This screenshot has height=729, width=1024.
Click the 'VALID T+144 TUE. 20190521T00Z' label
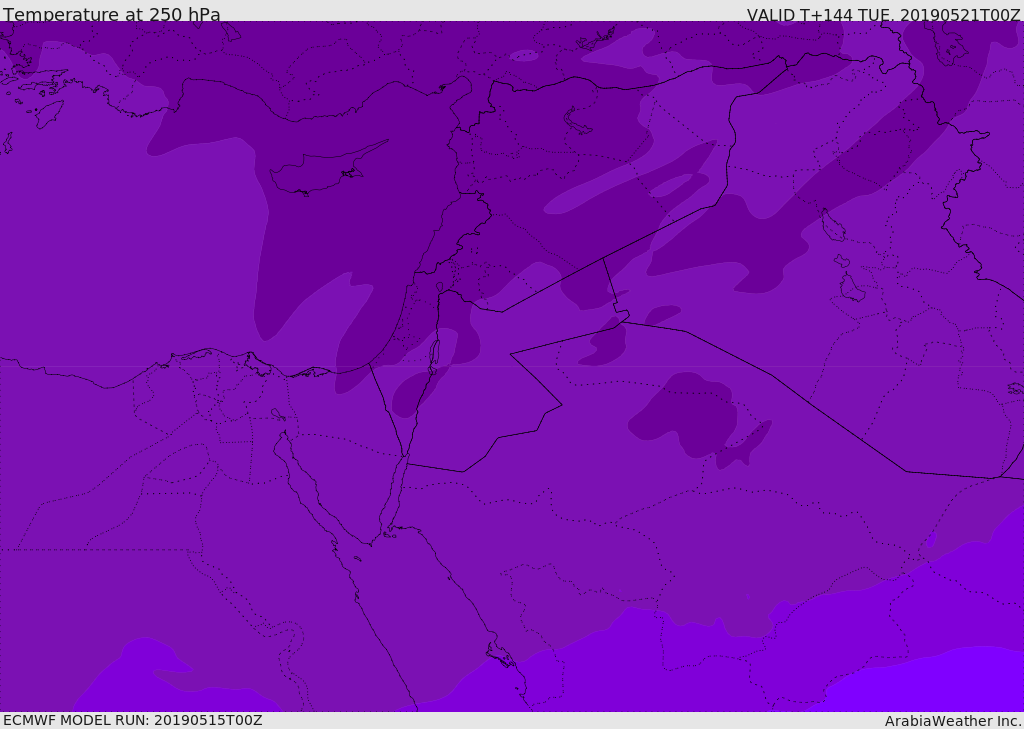tap(884, 15)
